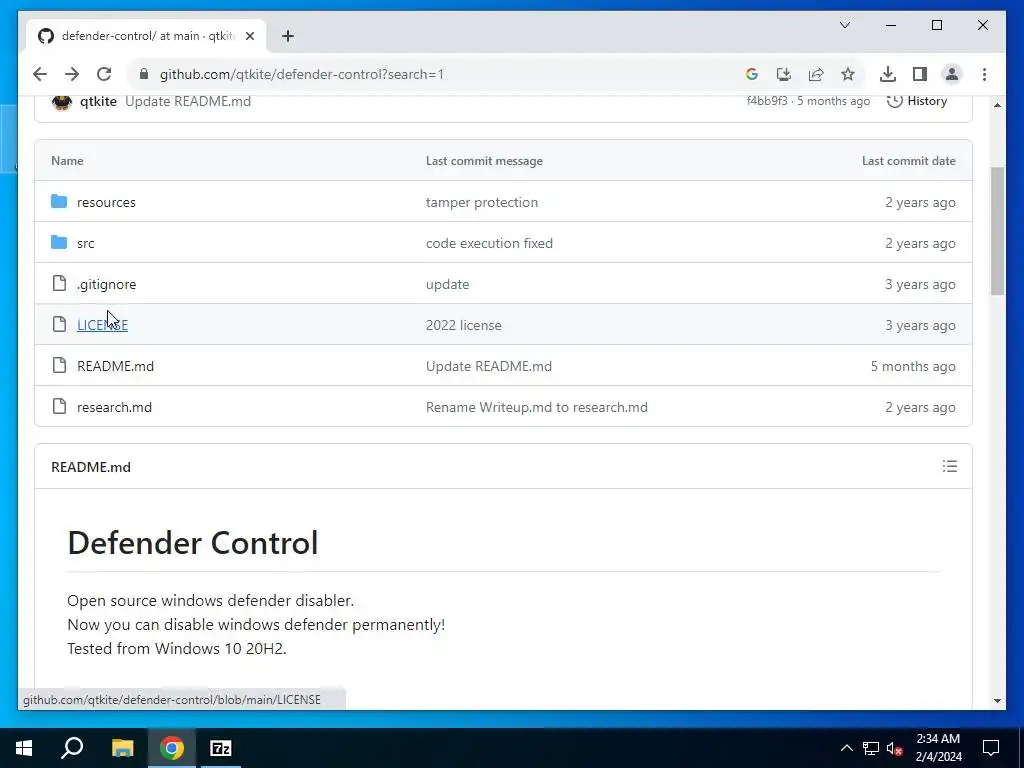Click .gitignore file icon
1024x768 pixels.
click(x=59, y=283)
